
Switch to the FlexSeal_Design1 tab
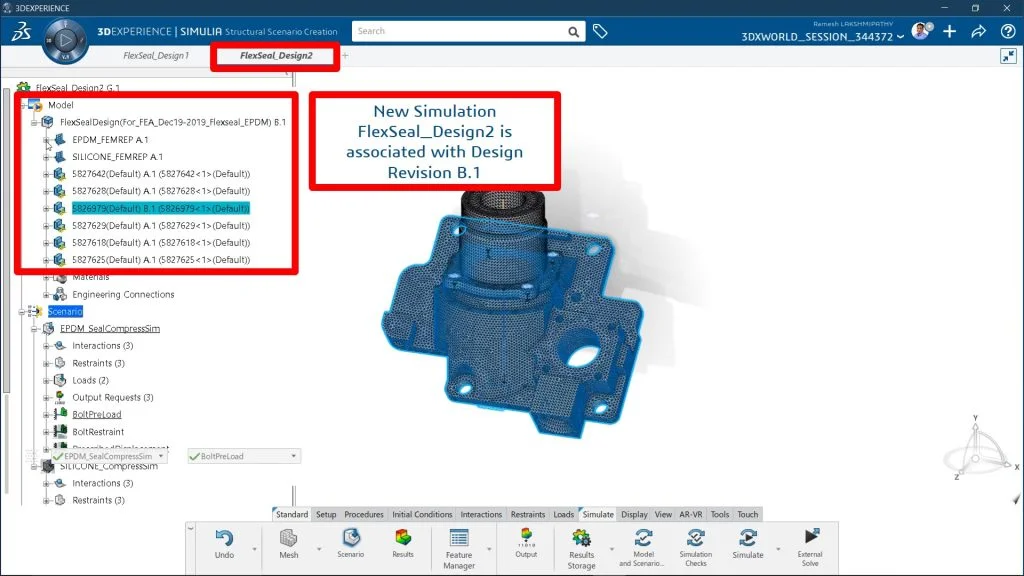pyautogui.click(x=156, y=56)
